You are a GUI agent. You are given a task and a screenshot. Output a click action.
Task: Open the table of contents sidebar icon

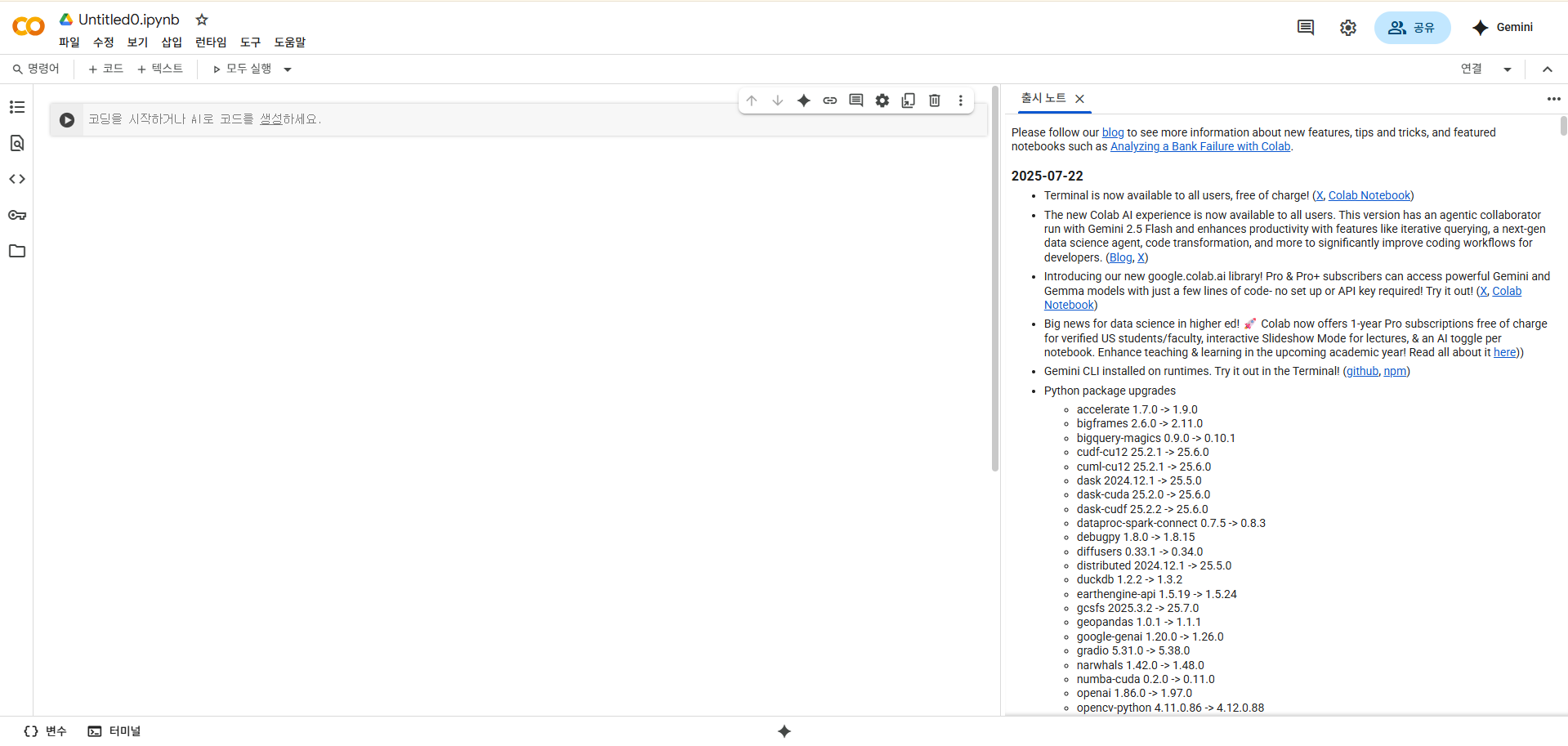point(17,107)
